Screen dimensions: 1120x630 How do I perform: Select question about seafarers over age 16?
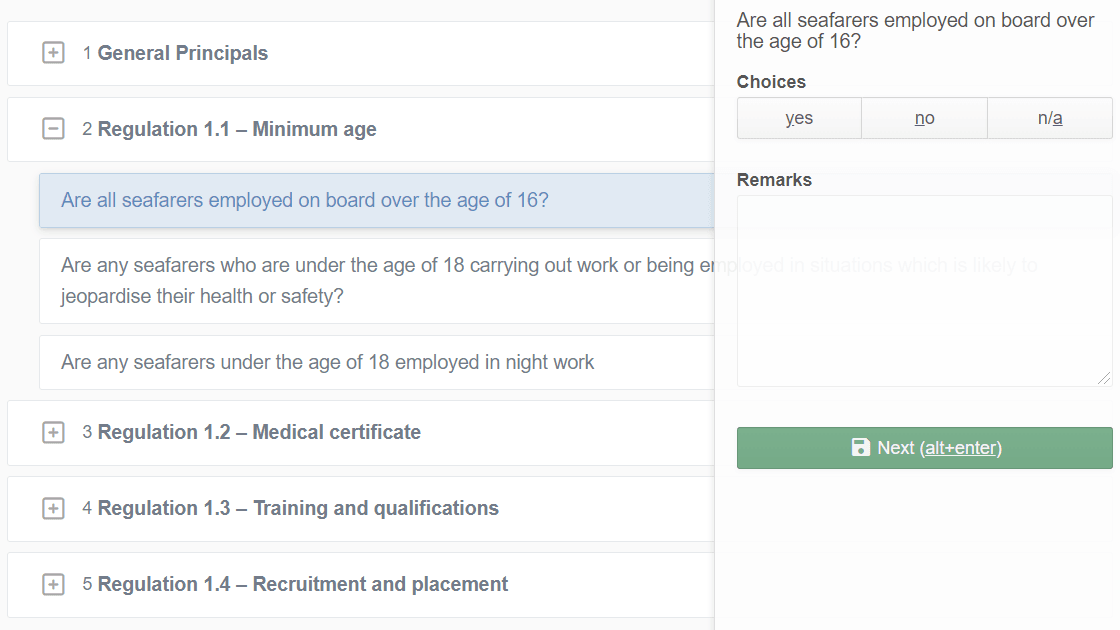coord(305,200)
